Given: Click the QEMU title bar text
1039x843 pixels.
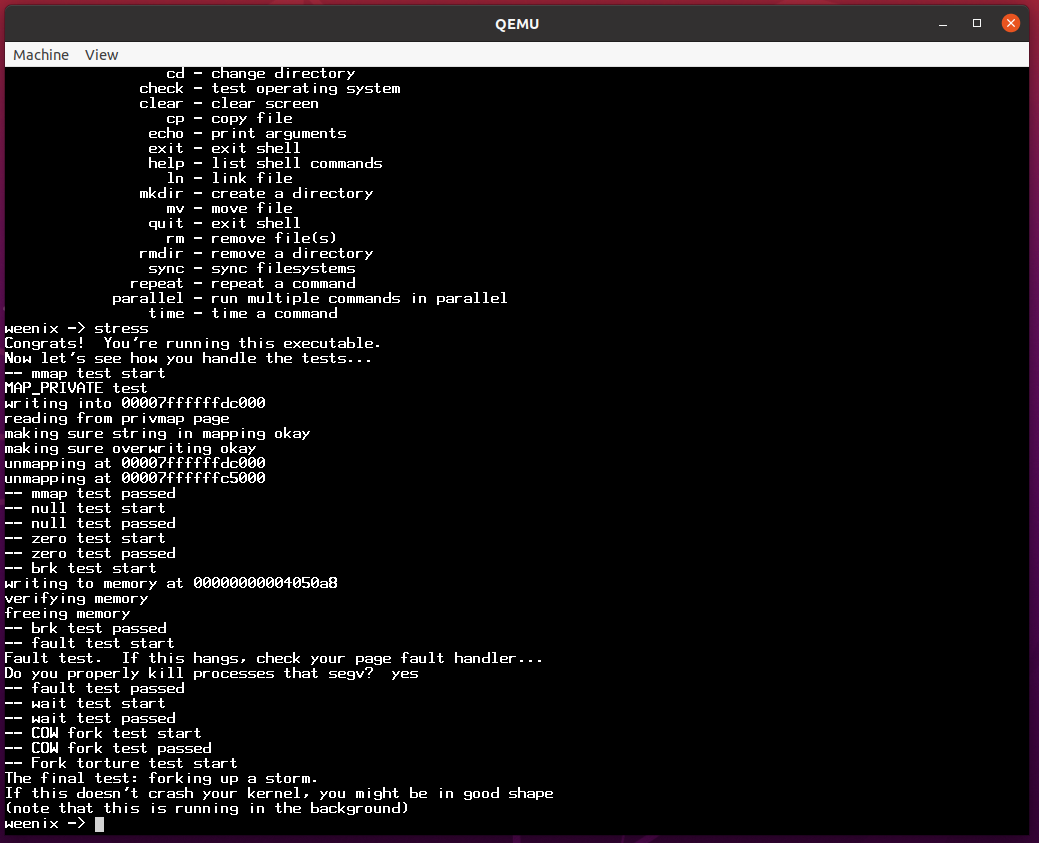Looking at the screenshot, I should pyautogui.click(x=517, y=23).
